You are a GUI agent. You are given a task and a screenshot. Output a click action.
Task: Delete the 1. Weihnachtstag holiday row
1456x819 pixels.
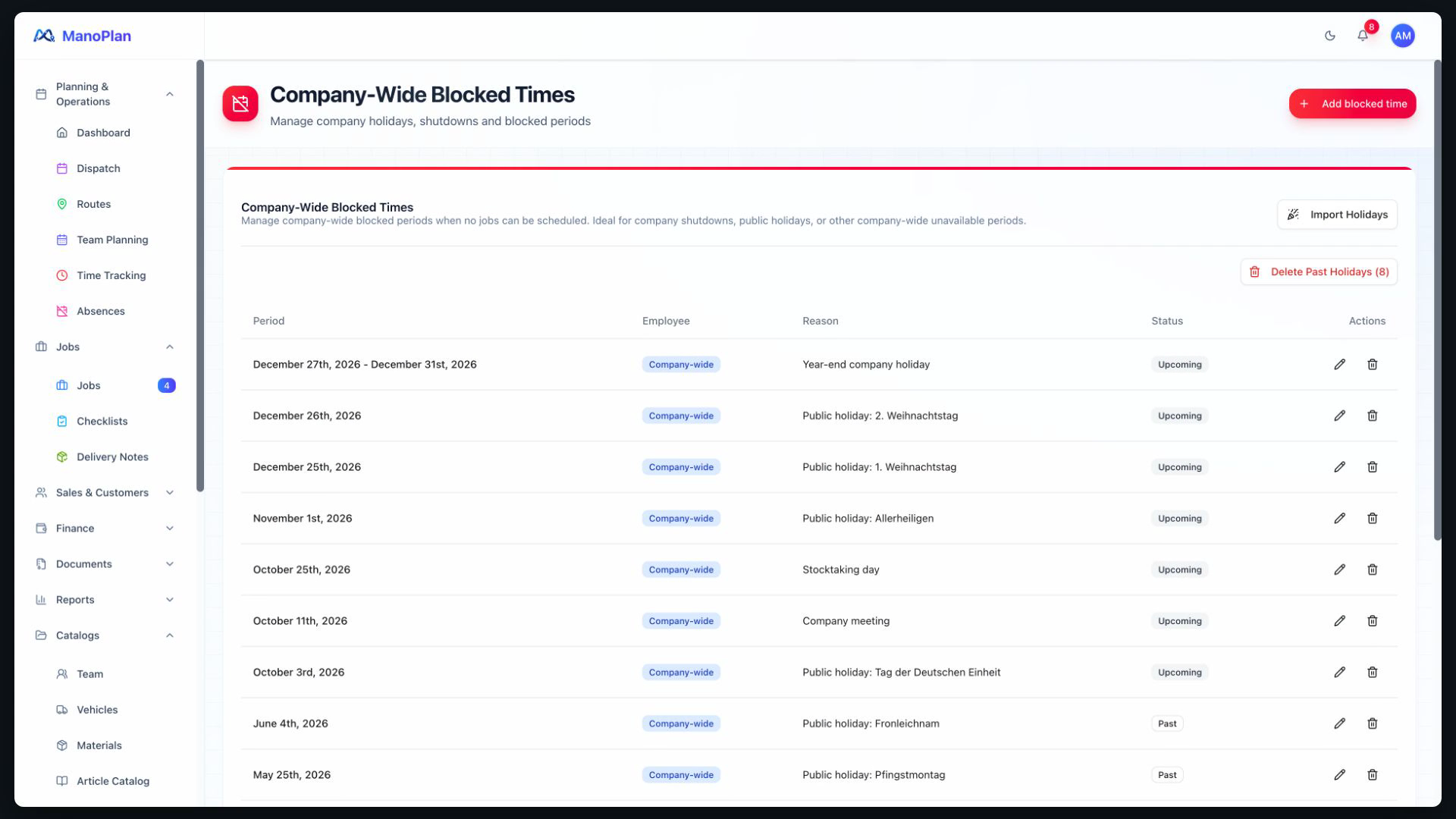click(1372, 467)
